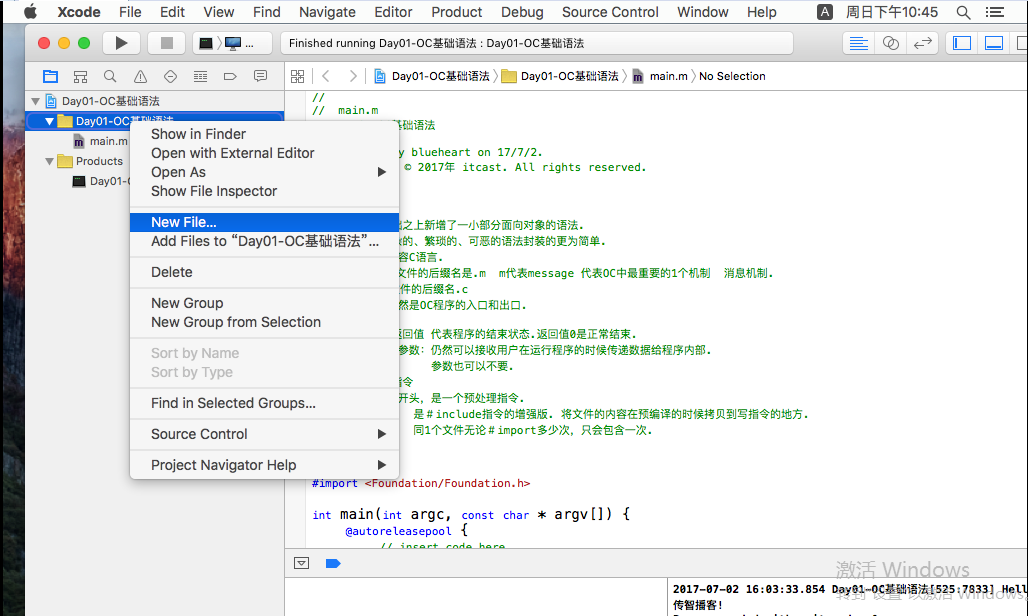The image size is (1028, 616).
Task: Go forward in editor history
Action: pos(353,77)
